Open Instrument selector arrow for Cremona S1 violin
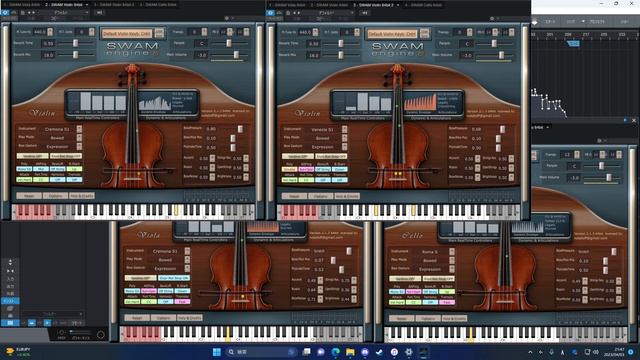Image resolution: width=640 pixels, height=360 pixels. (x=79, y=129)
